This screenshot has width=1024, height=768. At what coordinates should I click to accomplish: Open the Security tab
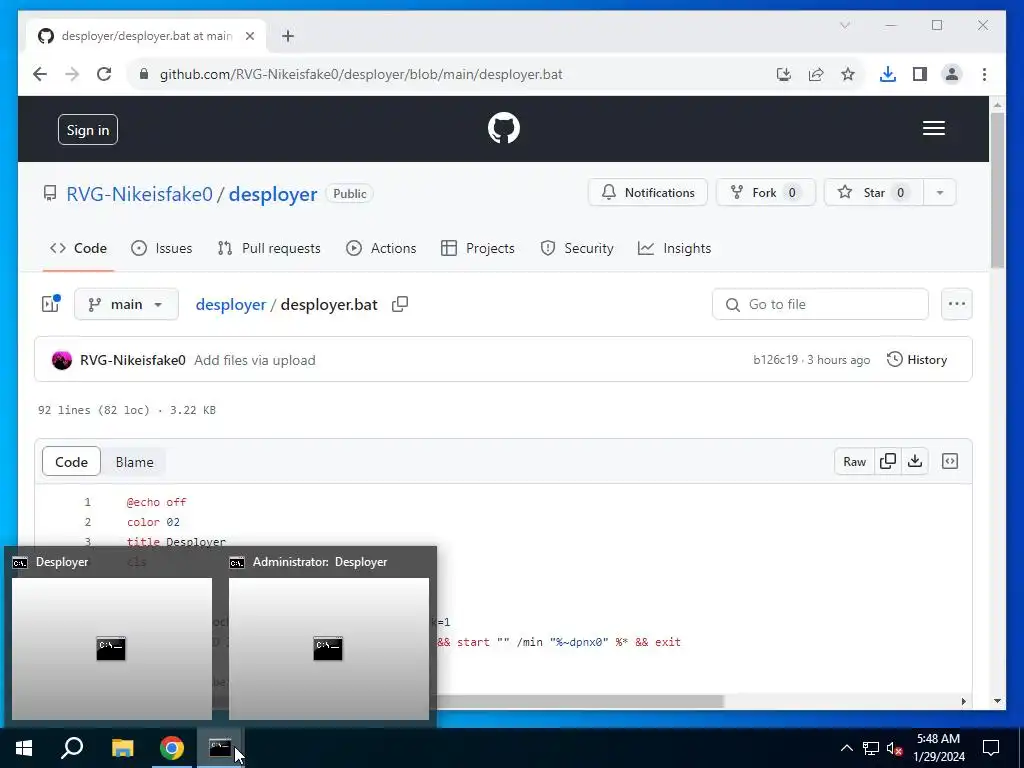click(577, 248)
